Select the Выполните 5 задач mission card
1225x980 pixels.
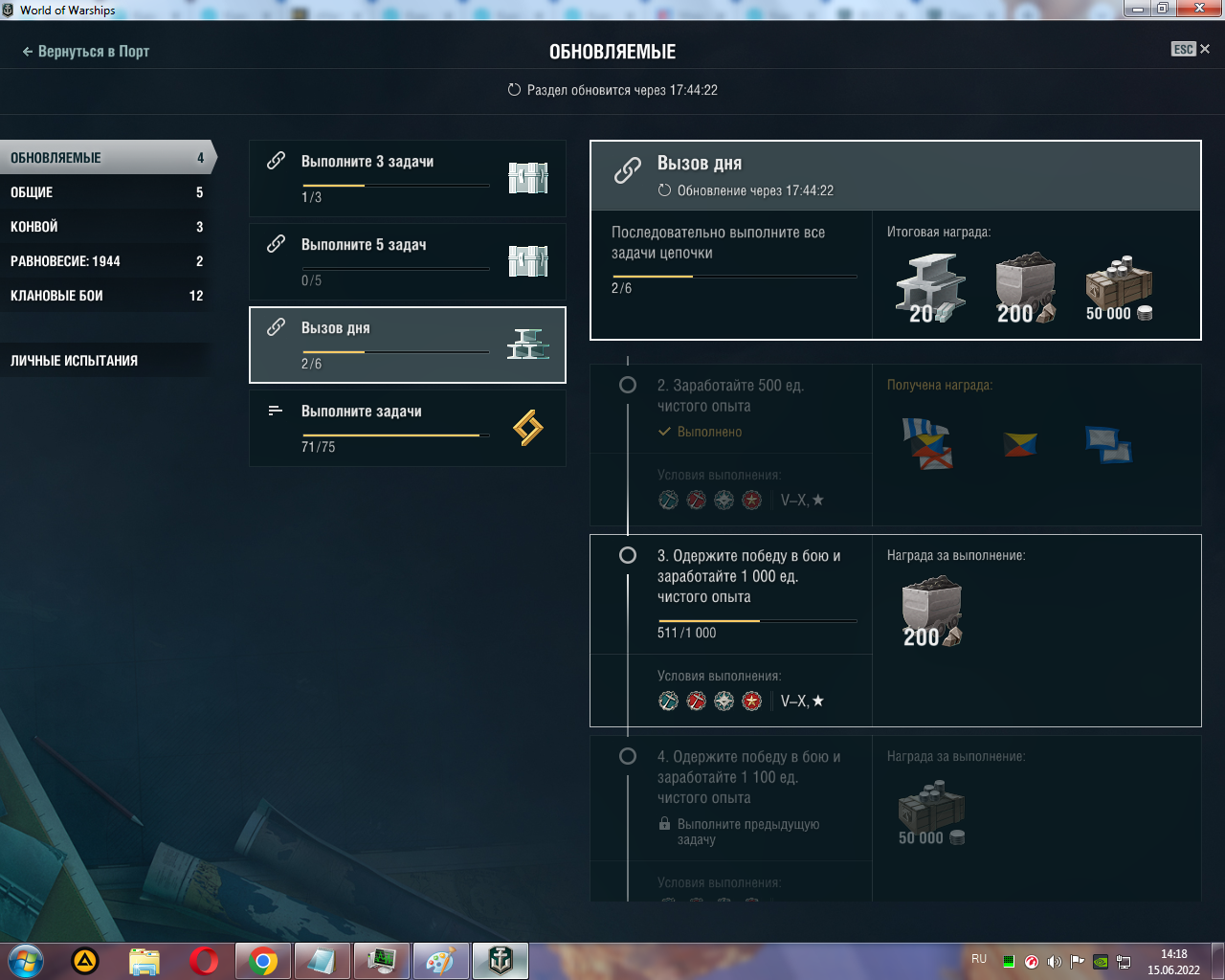point(408,261)
